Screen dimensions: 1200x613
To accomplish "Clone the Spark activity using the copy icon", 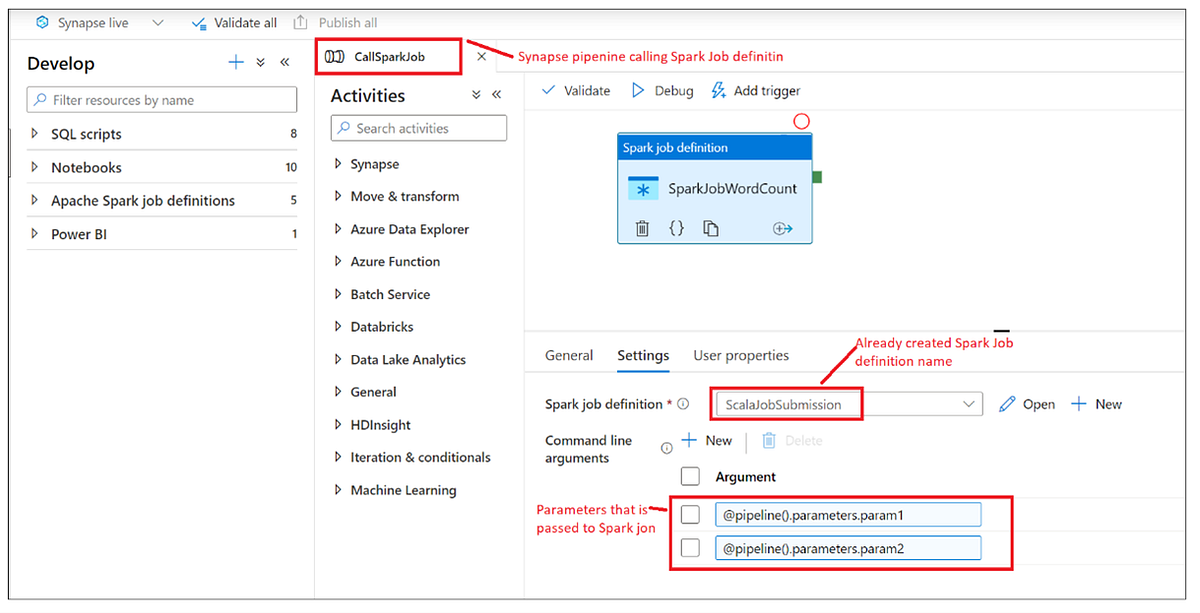I will pyautogui.click(x=710, y=228).
